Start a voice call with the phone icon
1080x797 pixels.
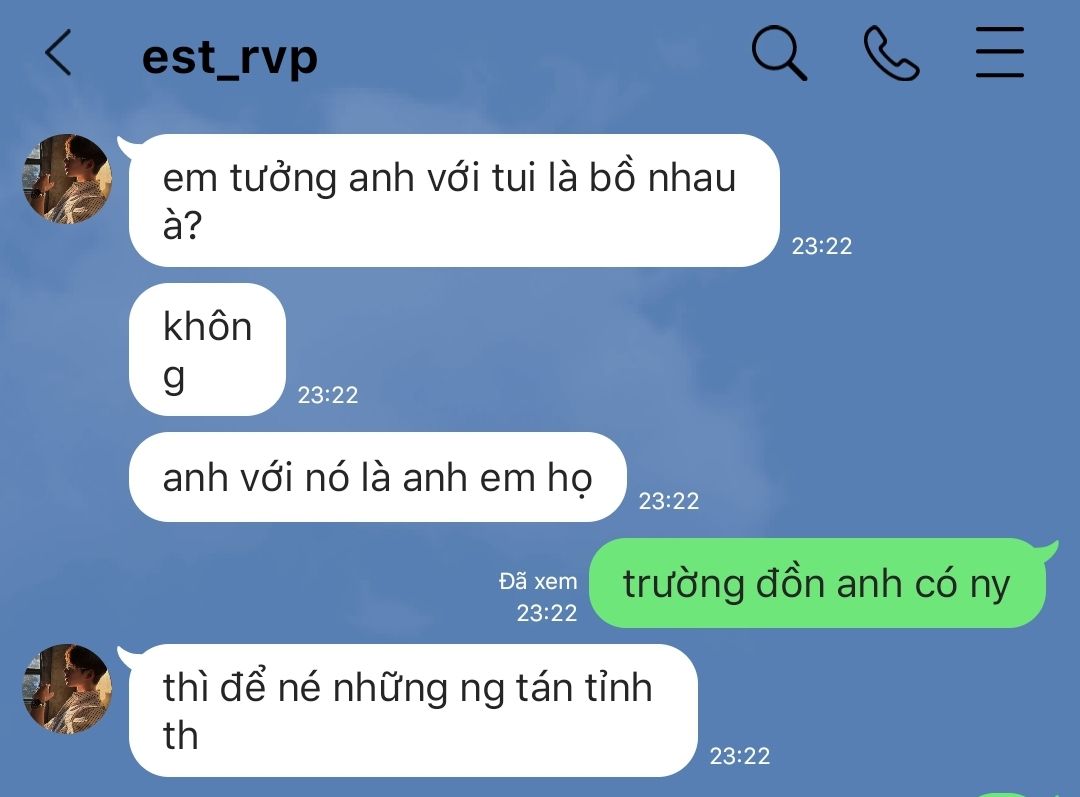pyautogui.click(x=891, y=53)
